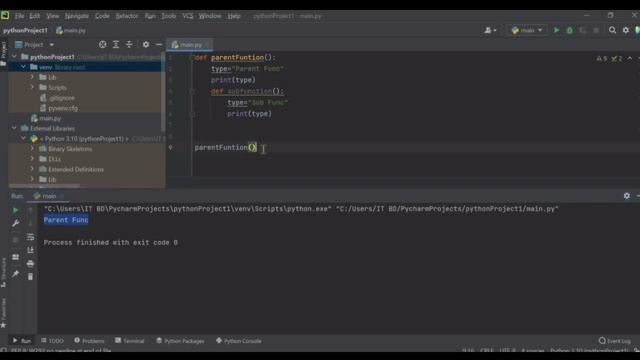The width and height of the screenshot is (640, 360).
Task: Open the Tools menu
Action: click(x=169, y=16)
